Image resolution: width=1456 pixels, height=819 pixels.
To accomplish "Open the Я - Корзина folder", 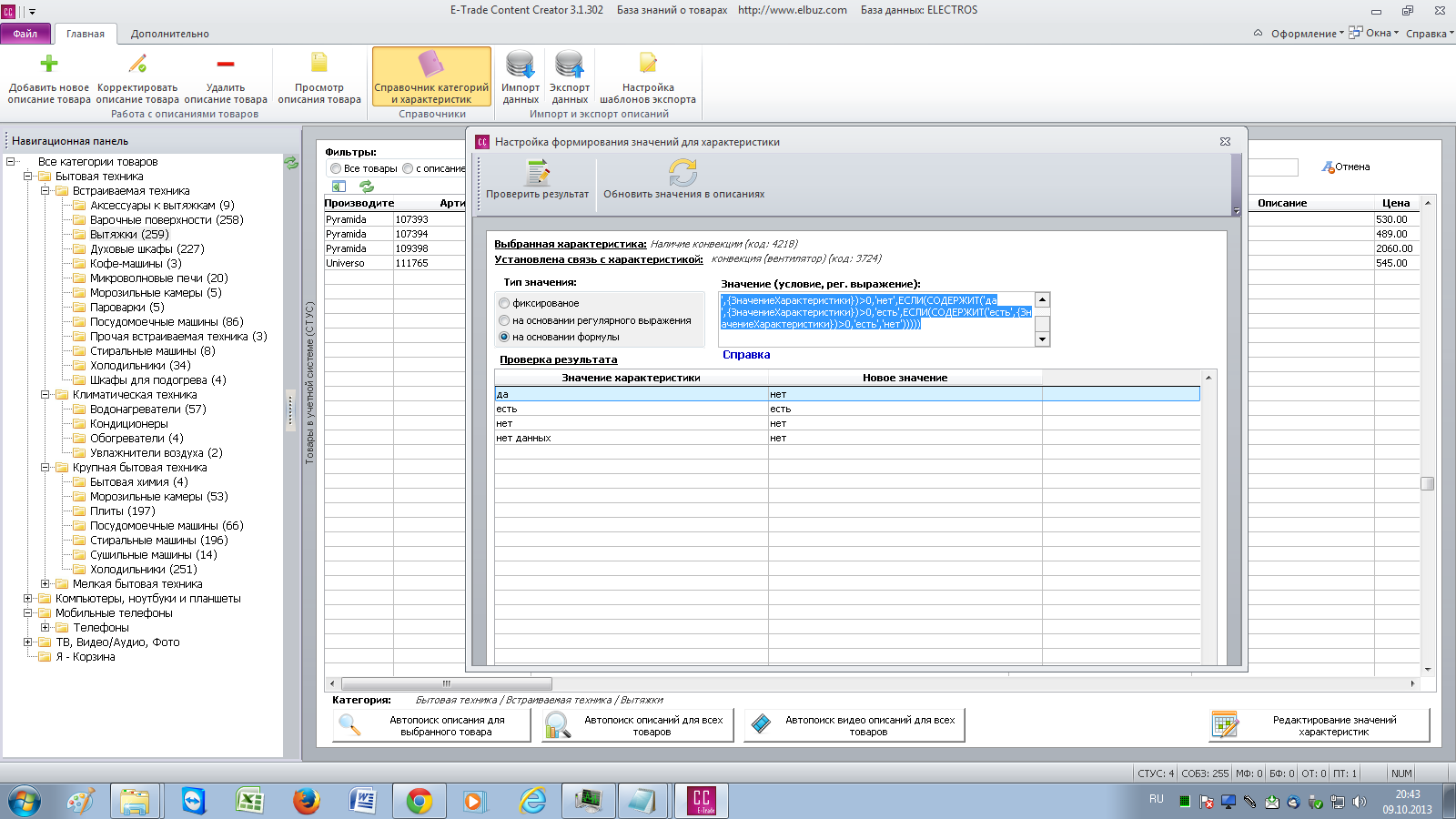I will [86, 657].
